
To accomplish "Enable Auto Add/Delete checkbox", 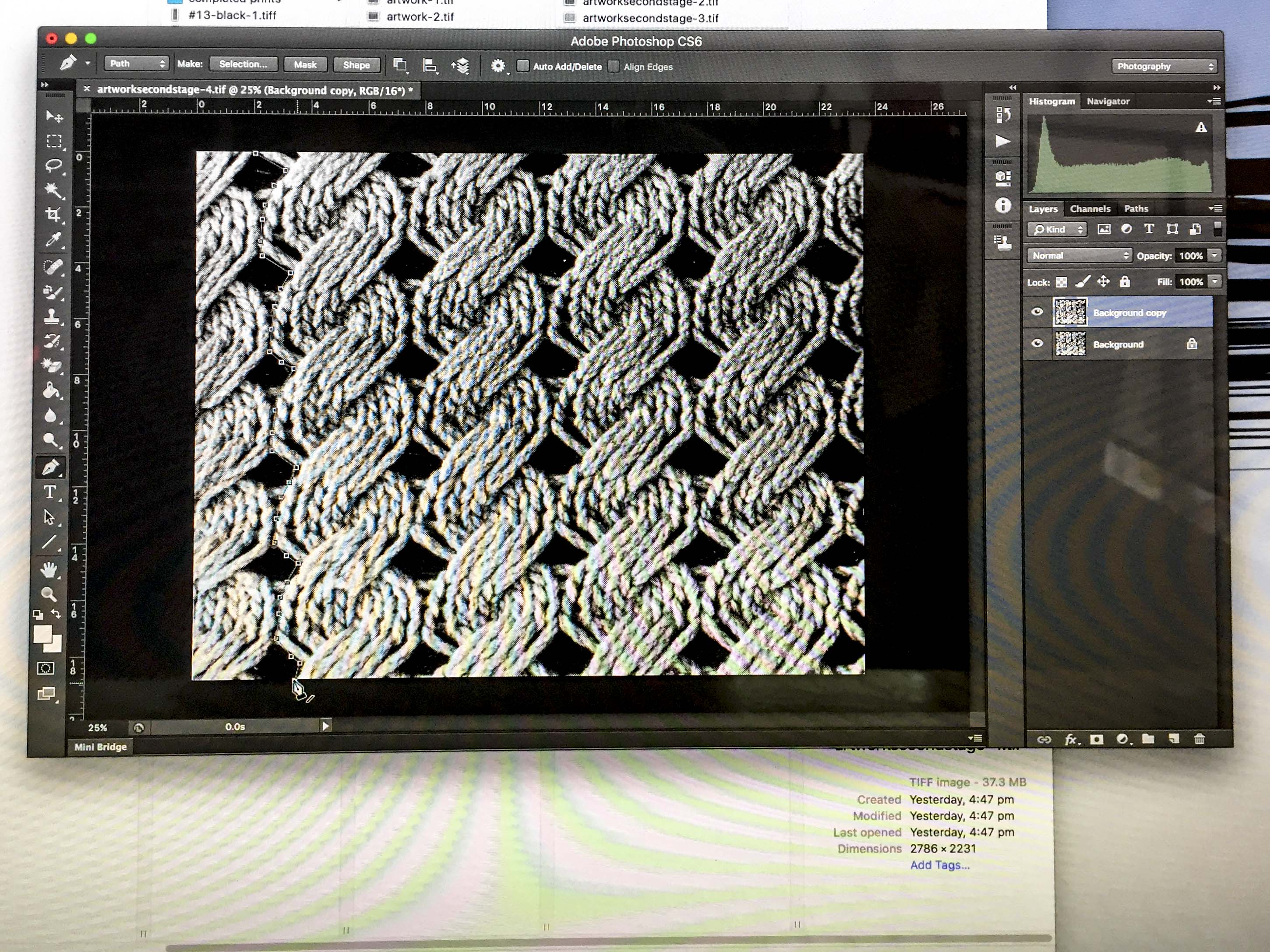I will pyautogui.click(x=522, y=66).
